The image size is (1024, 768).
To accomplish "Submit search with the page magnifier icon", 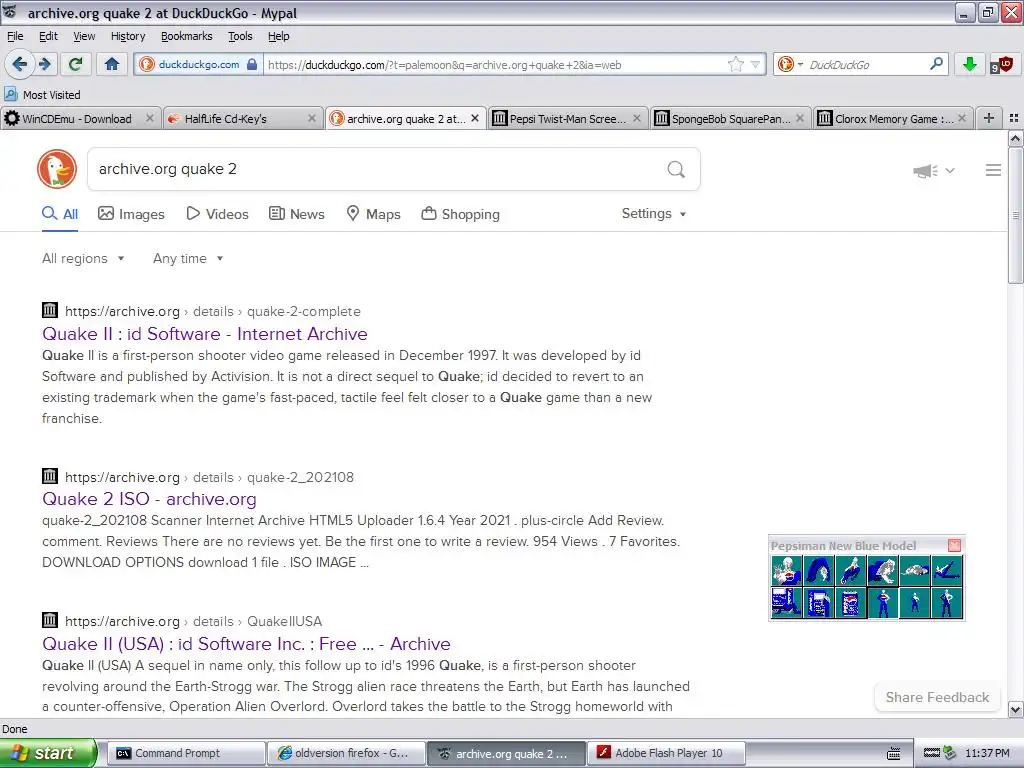I will pyautogui.click(x=676, y=170).
